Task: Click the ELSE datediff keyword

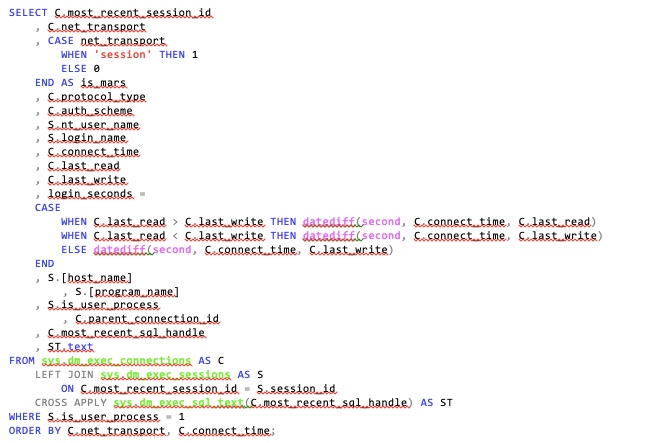Action: tap(74, 250)
